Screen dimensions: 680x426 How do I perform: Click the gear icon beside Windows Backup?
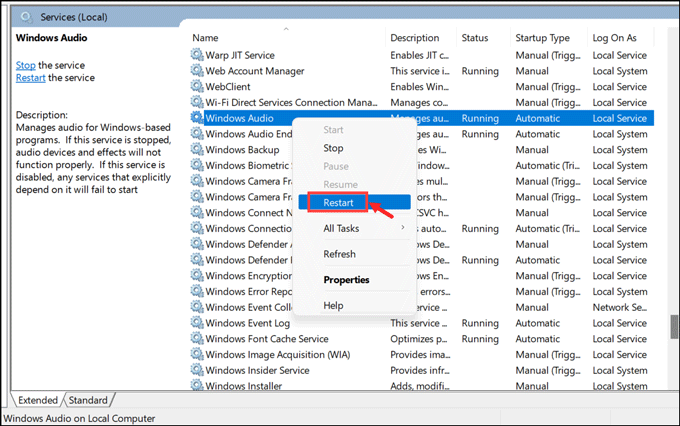197,149
